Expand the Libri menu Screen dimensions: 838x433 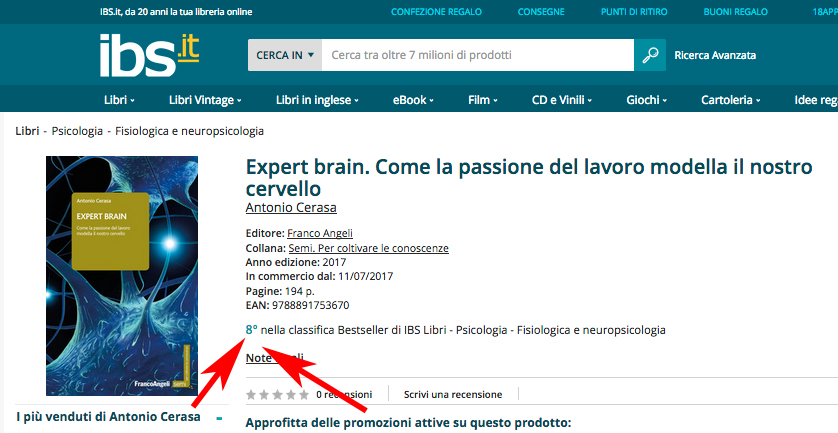(x=119, y=100)
